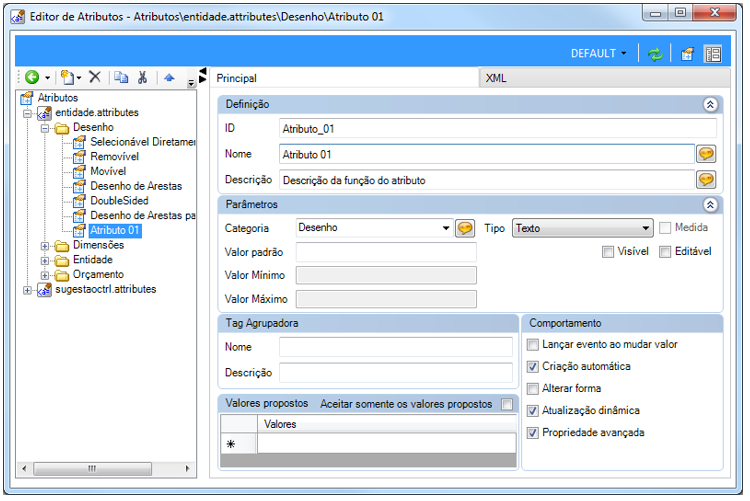Click the tree scrollbar right arrow

pyautogui.click(x=187, y=468)
